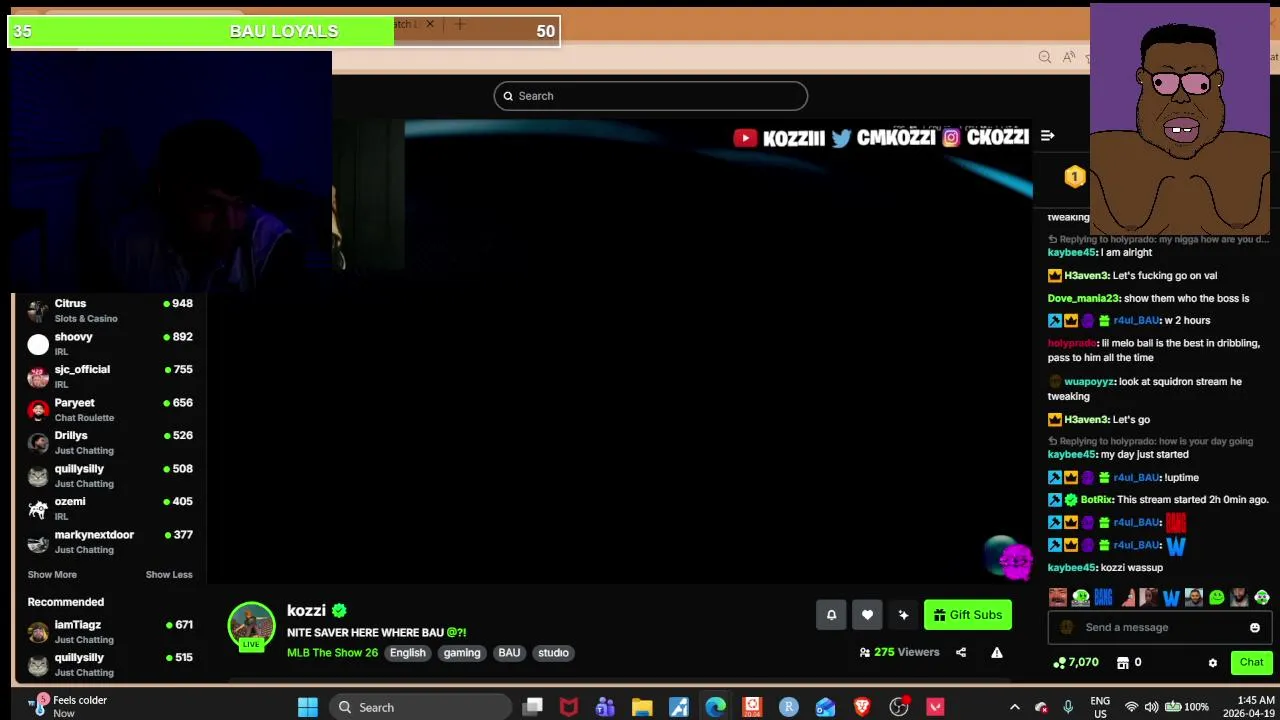Click the kozzi LIVE avatar
1280x720 pixels.
pyautogui.click(x=251, y=626)
